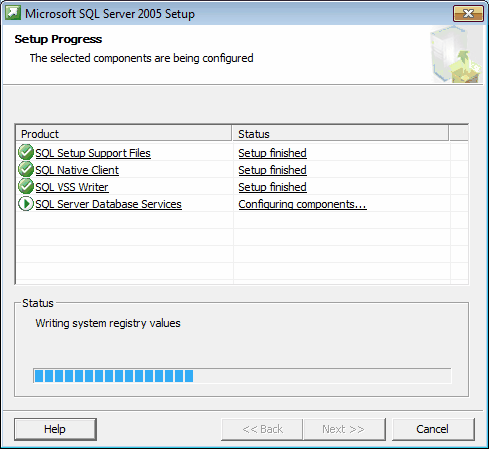489x449 pixels.
Task: Click the green checkmark beside SQL VSS Writer
Action: pyautogui.click(x=26, y=187)
